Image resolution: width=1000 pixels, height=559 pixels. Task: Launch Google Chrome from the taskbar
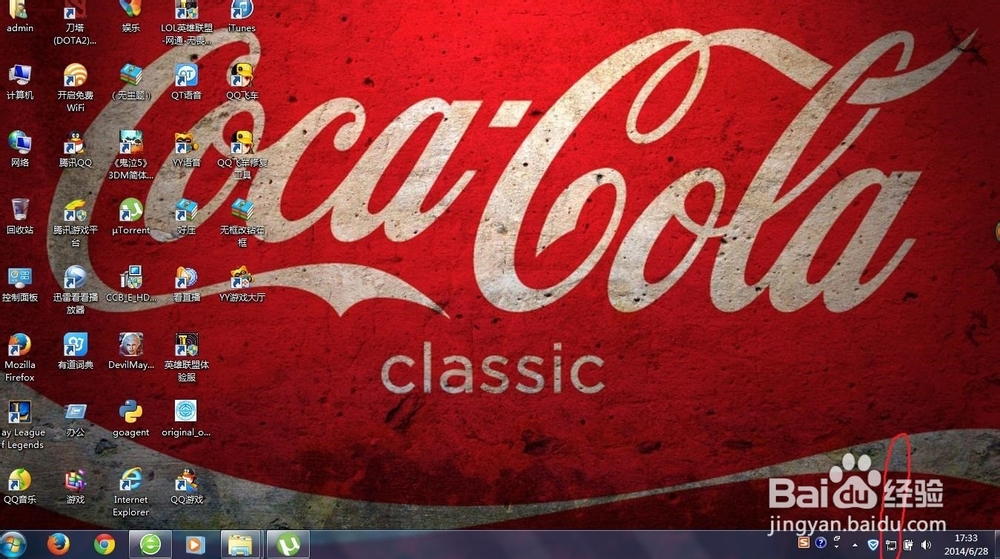105,544
